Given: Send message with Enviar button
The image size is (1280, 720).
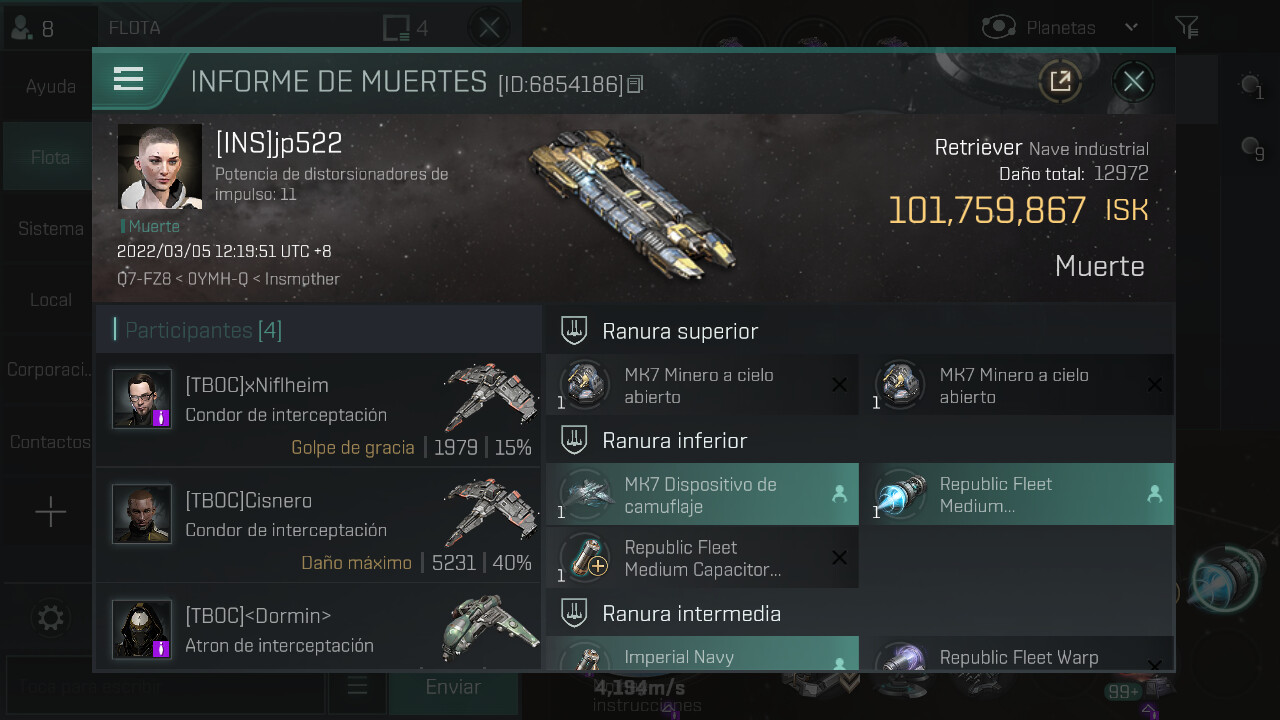Looking at the screenshot, I should [x=453, y=687].
